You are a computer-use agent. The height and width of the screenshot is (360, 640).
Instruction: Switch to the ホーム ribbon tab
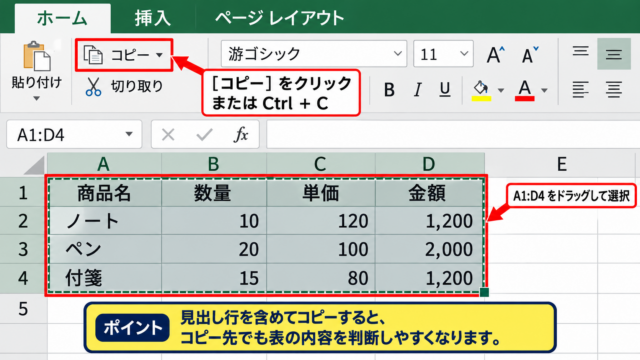pyautogui.click(x=62, y=18)
